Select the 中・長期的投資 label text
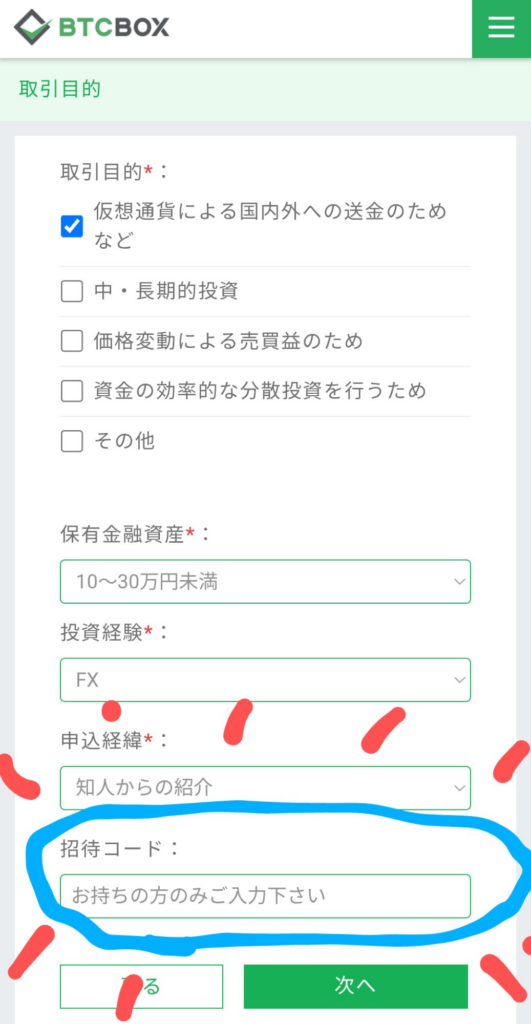The height and width of the screenshot is (1024, 531). pyautogui.click(x=166, y=291)
